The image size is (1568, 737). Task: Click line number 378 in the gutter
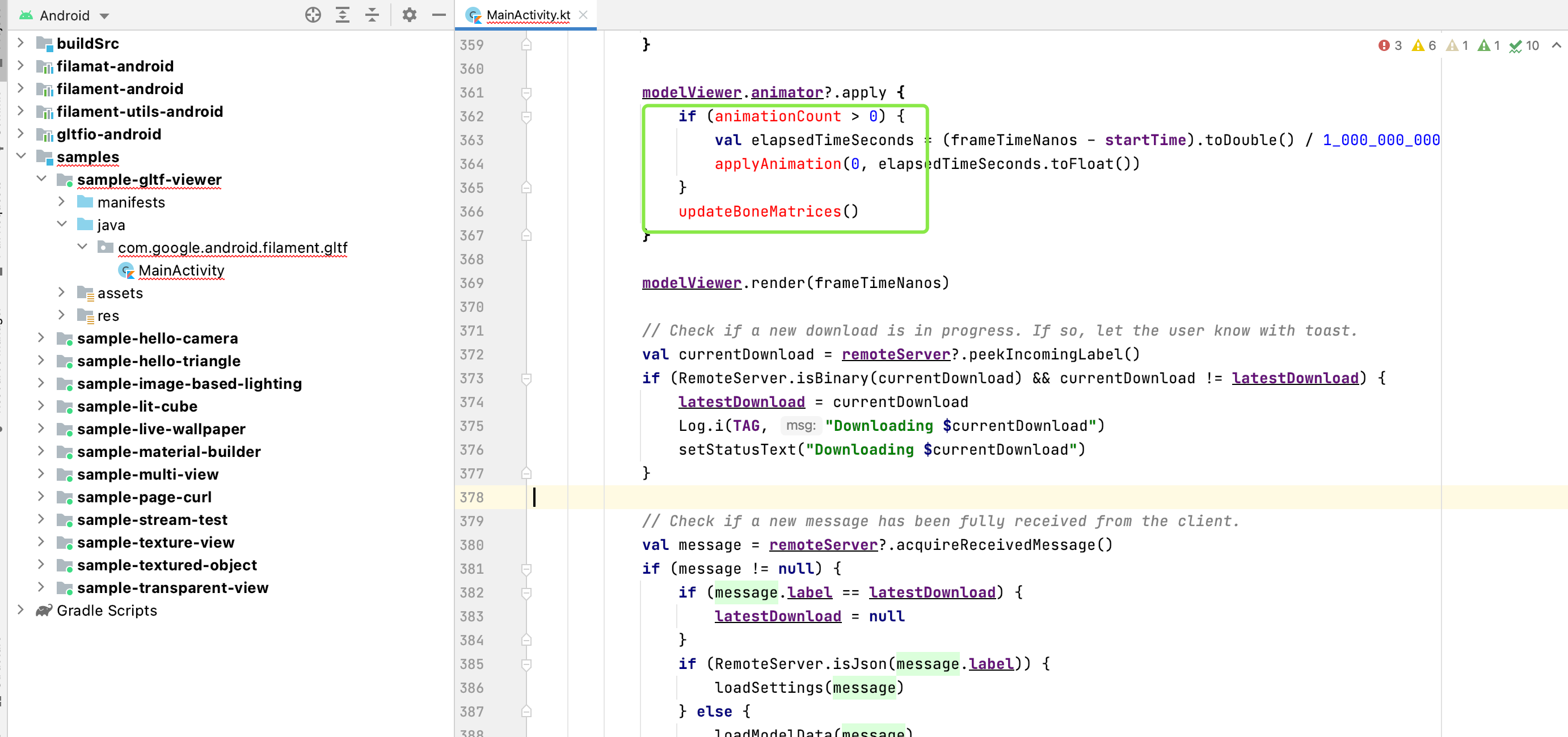point(472,497)
